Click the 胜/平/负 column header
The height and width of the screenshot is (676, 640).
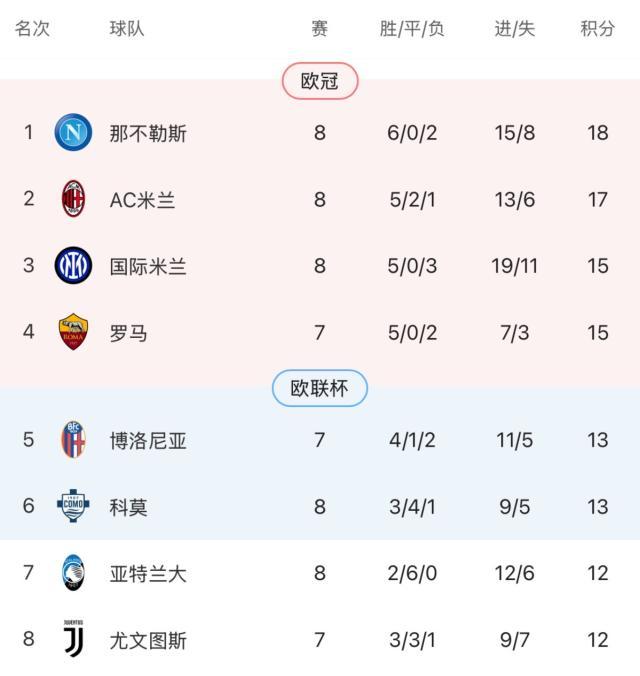pyautogui.click(x=412, y=29)
